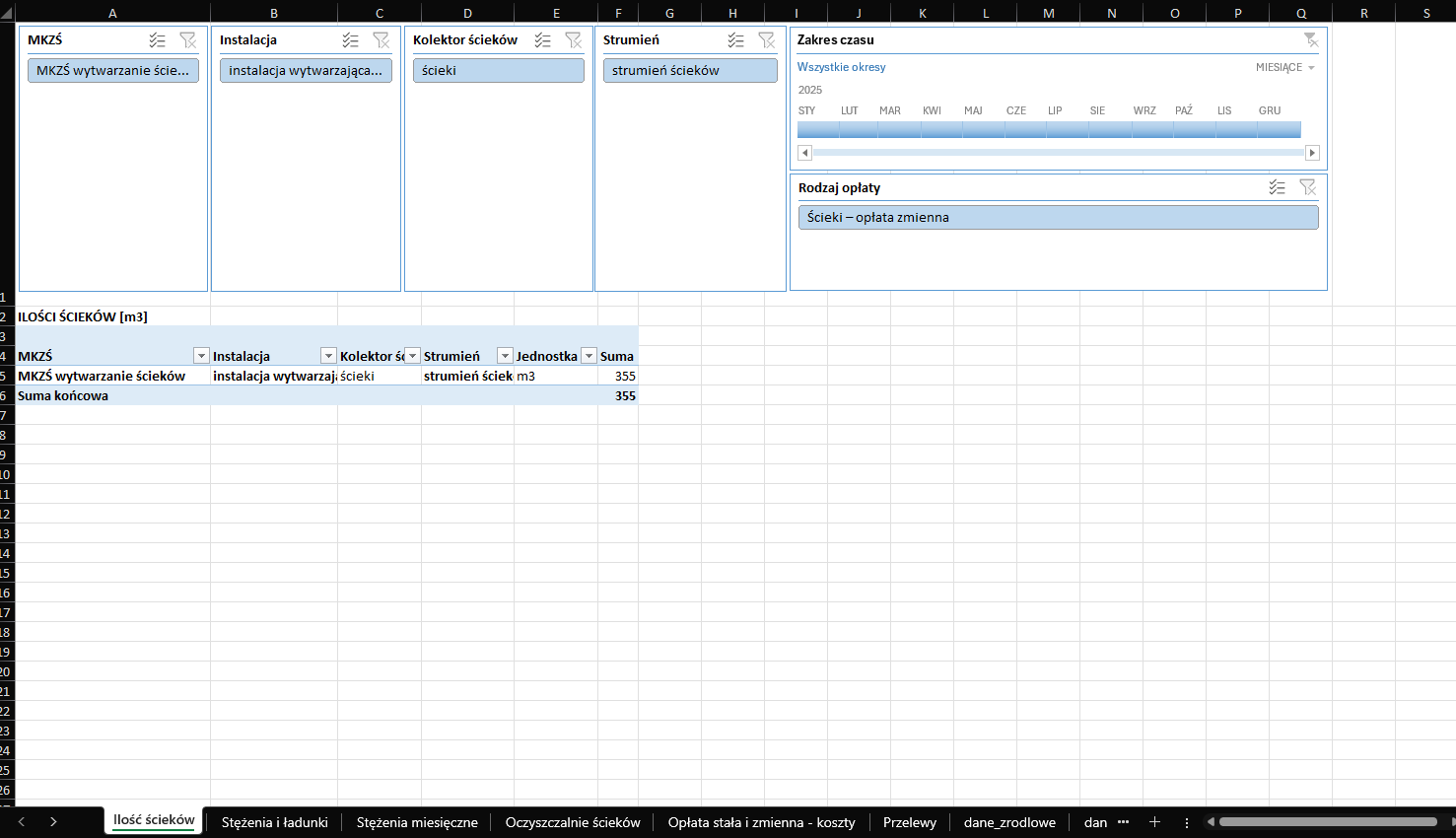Clear filter on the Instalacja slicer

381,40
